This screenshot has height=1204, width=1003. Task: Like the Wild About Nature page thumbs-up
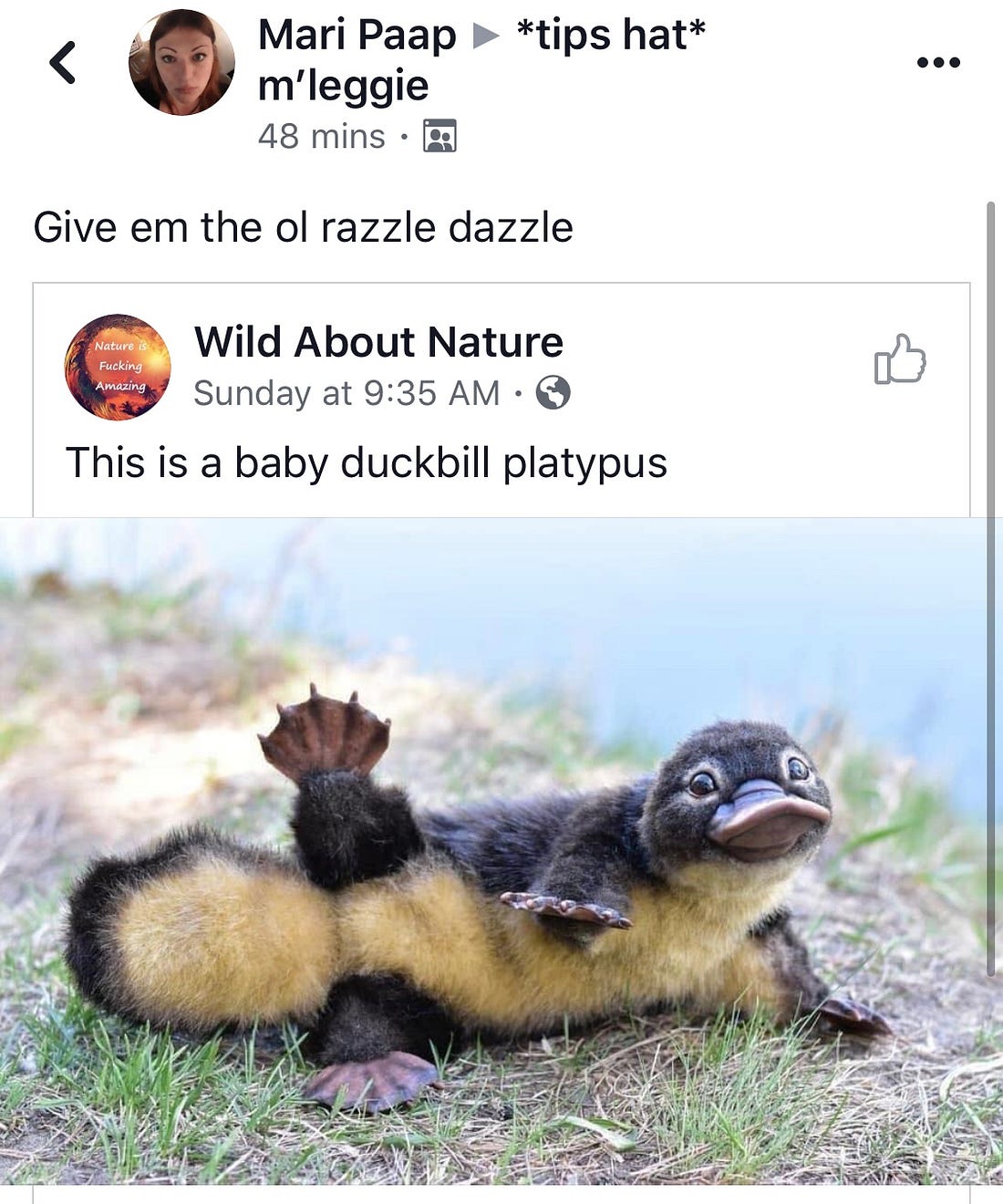click(900, 358)
